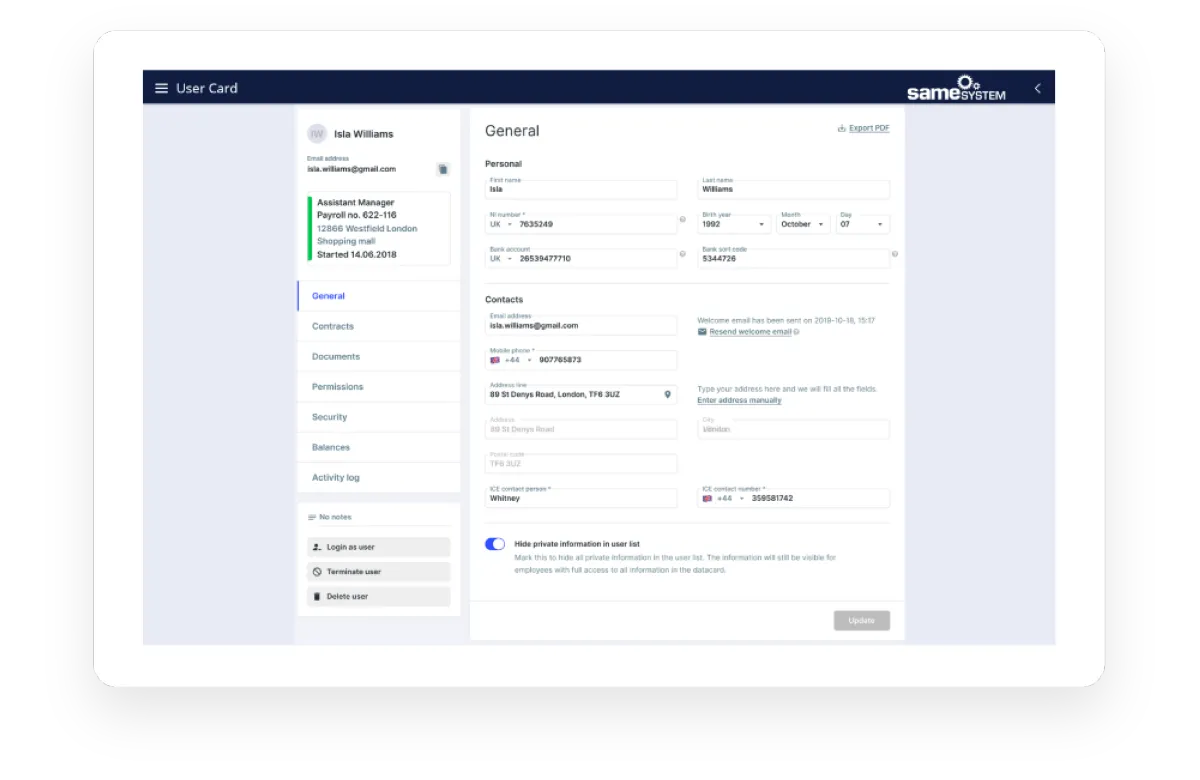1200x780 pixels.
Task: Click the Terminate user button
Action: (379, 572)
